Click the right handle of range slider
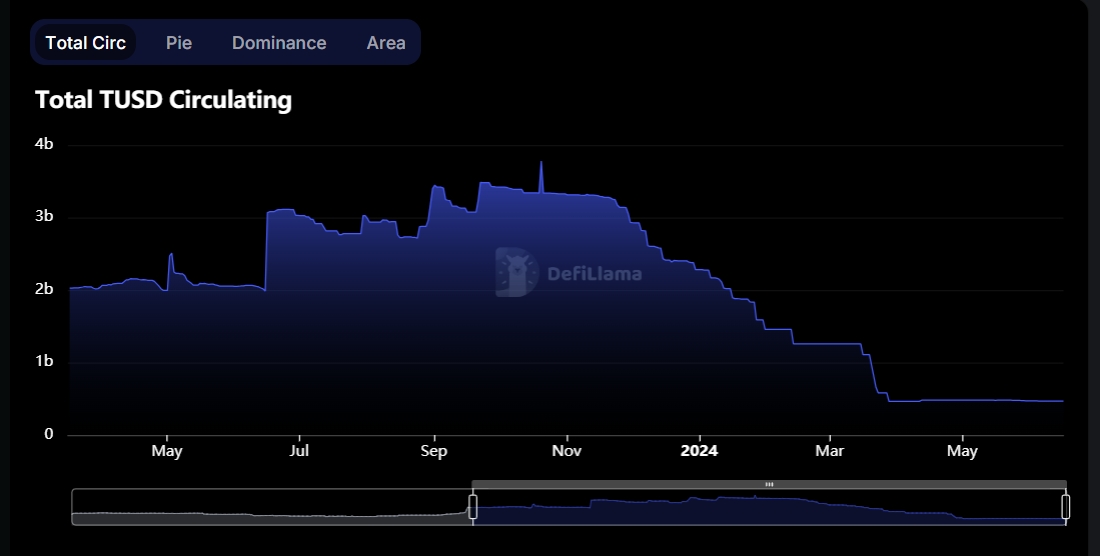Viewport: 1100px width, 556px height. coord(1066,507)
